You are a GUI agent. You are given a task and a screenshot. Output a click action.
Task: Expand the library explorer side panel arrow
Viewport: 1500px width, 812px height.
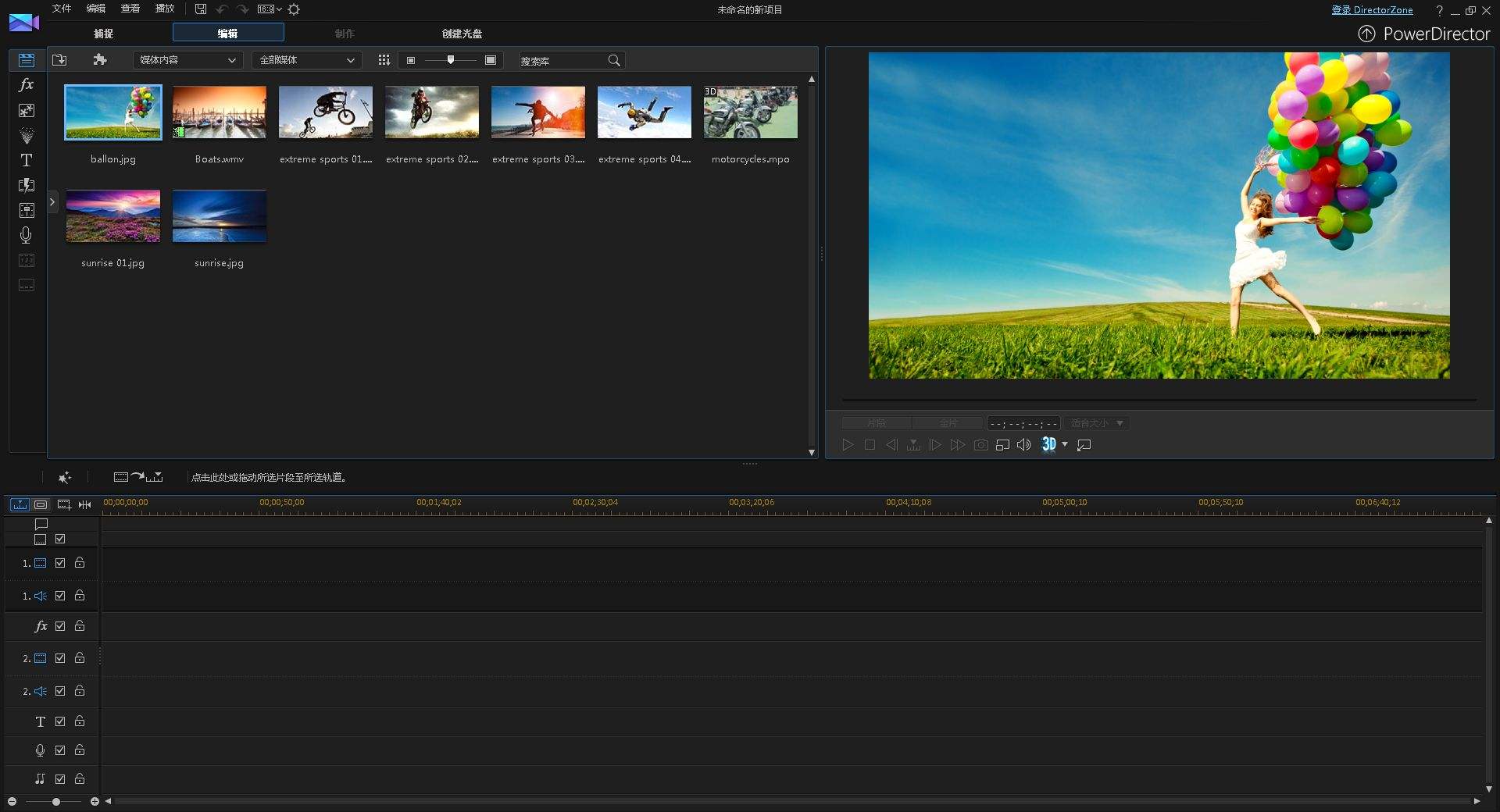pyautogui.click(x=52, y=202)
